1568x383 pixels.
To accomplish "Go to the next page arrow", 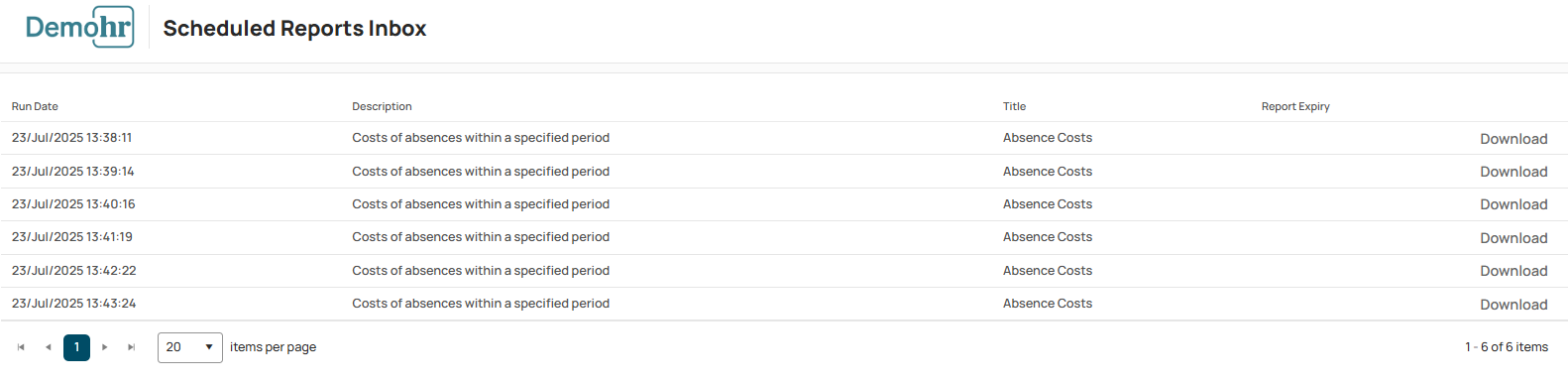I will click(x=104, y=347).
